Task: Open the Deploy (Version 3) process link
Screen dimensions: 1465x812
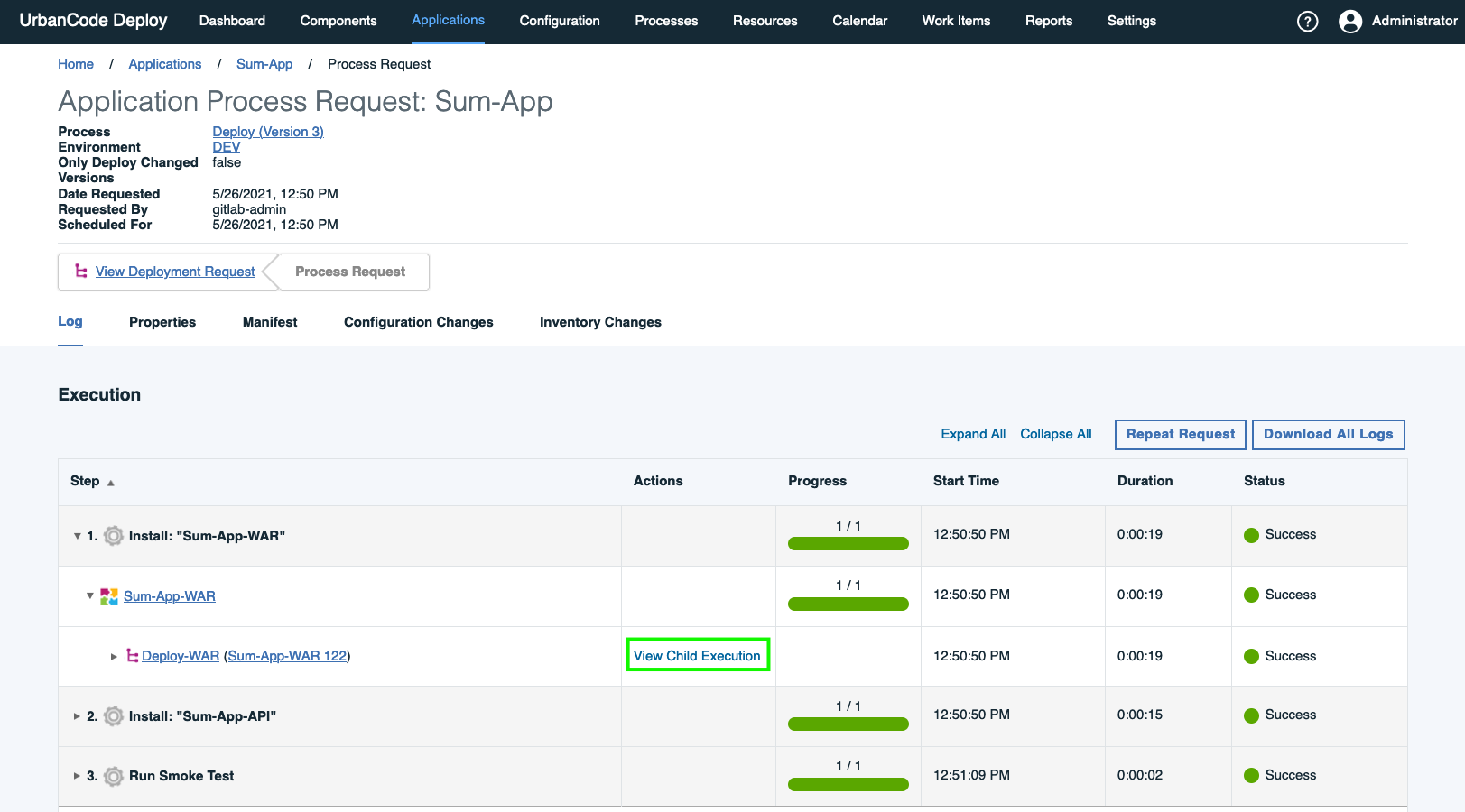Action: tap(268, 132)
